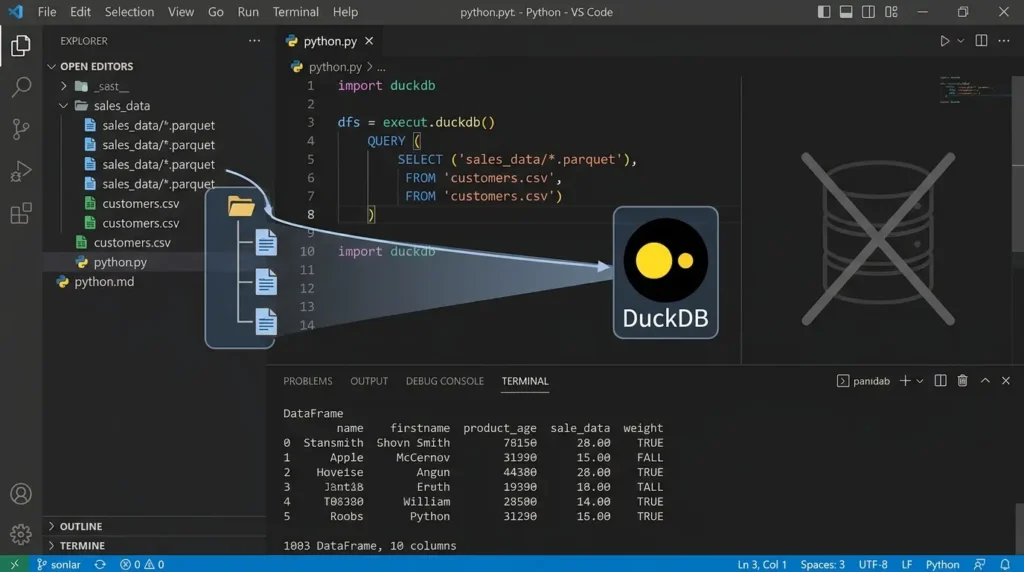Click the breadcrumb ellipsis after python.py
This screenshot has width=1024, height=572.
tap(381, 67)
